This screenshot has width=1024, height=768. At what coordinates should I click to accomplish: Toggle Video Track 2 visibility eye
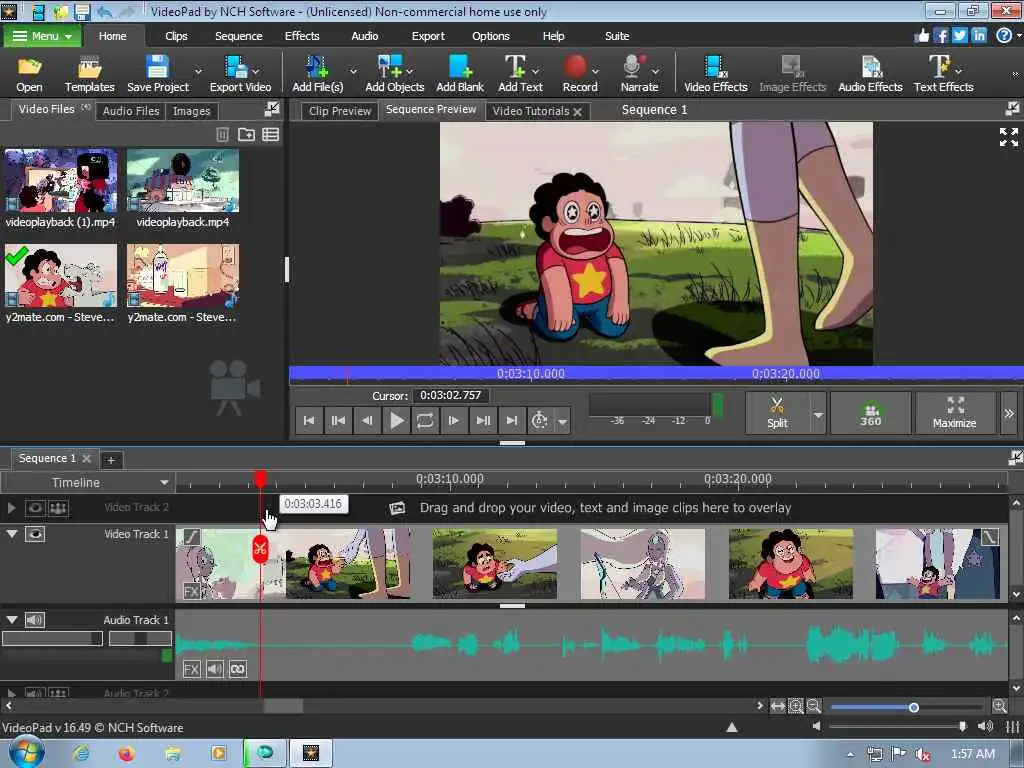tap(35, 508)
